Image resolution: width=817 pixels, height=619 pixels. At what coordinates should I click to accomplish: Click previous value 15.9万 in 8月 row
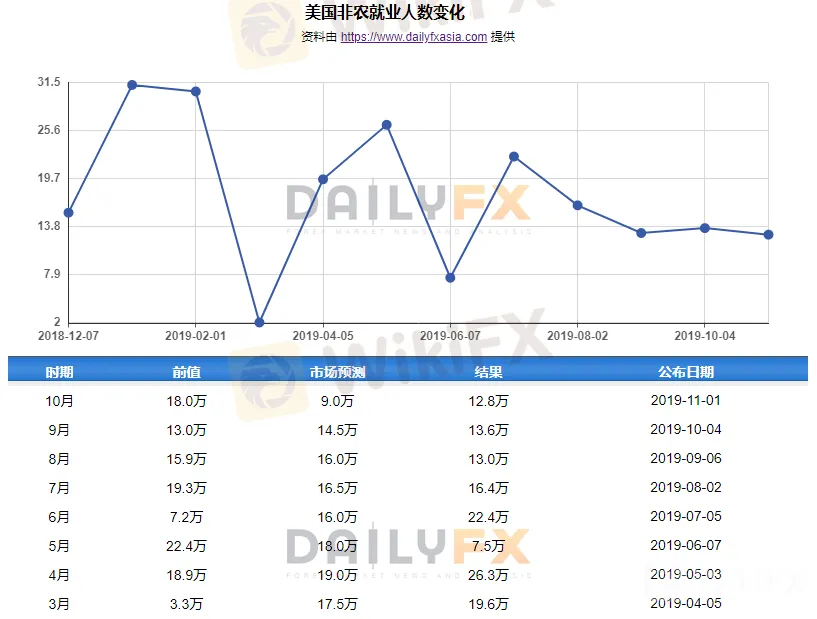pos(187,459)
